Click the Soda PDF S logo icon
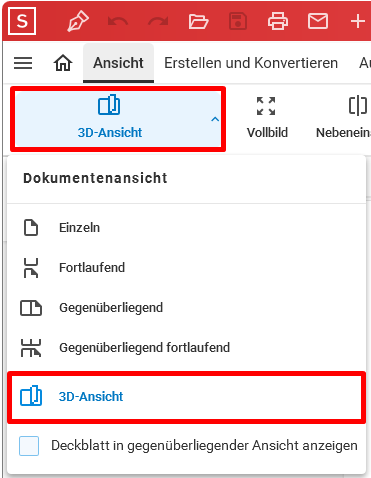Viewport: 371px width, 478px height. (22, 21)
